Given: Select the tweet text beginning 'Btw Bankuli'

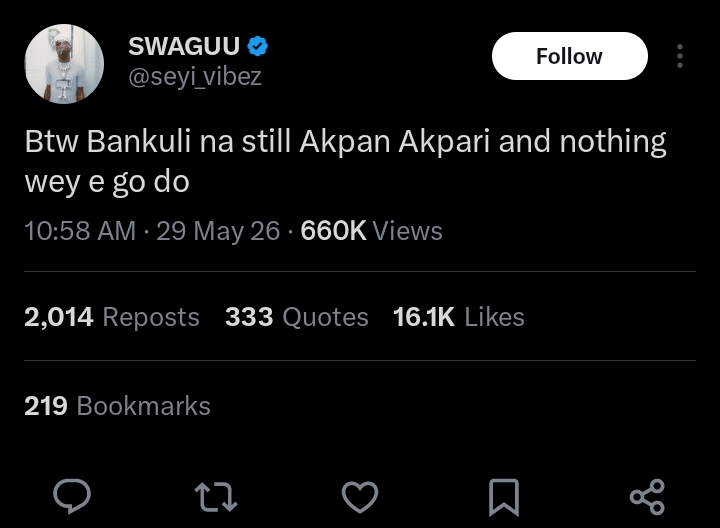Looking at the screenshot, I should [x=345, y=161].
